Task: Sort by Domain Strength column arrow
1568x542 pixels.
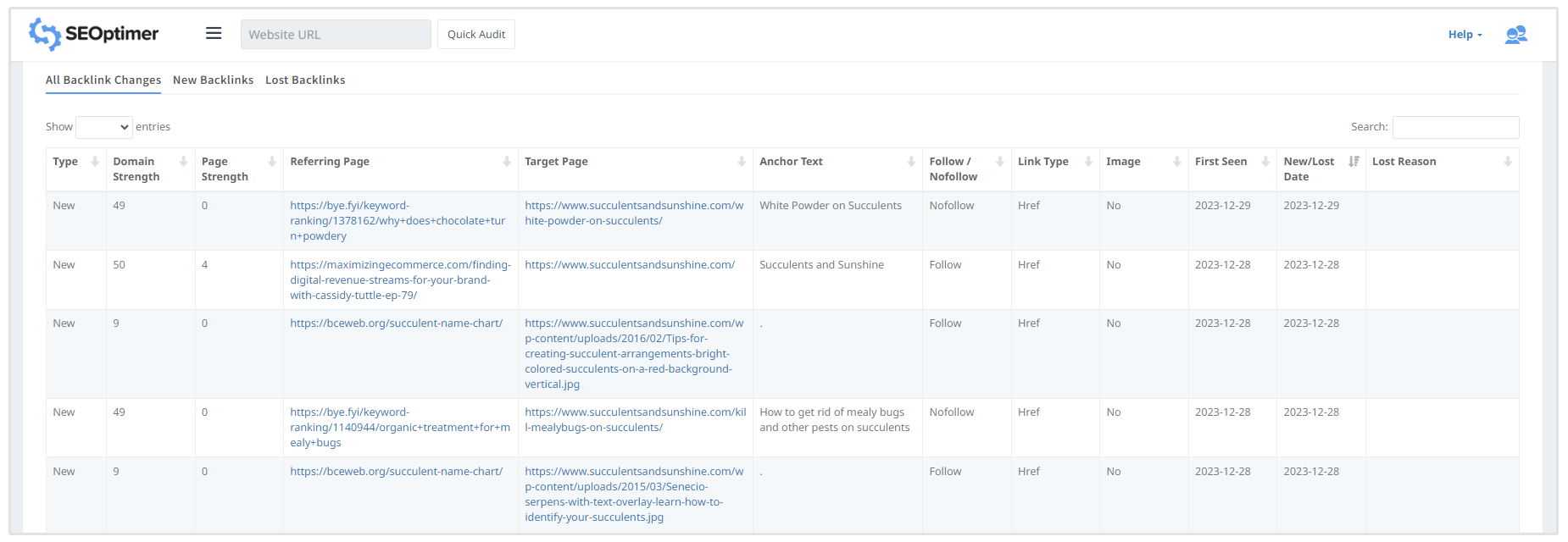Action: tap(183, 162)
